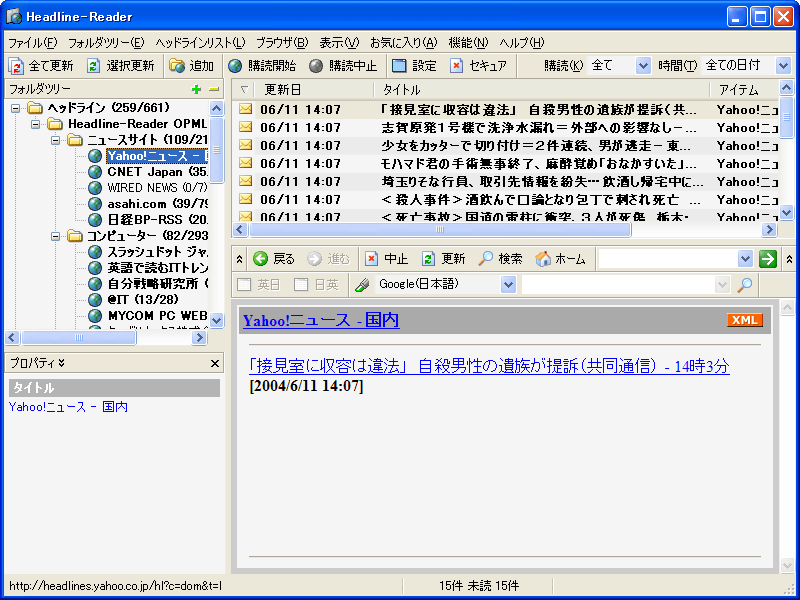Open the 「接見室に収容は違法」 article link
800x600 pixels.
[x=489, y=366]
